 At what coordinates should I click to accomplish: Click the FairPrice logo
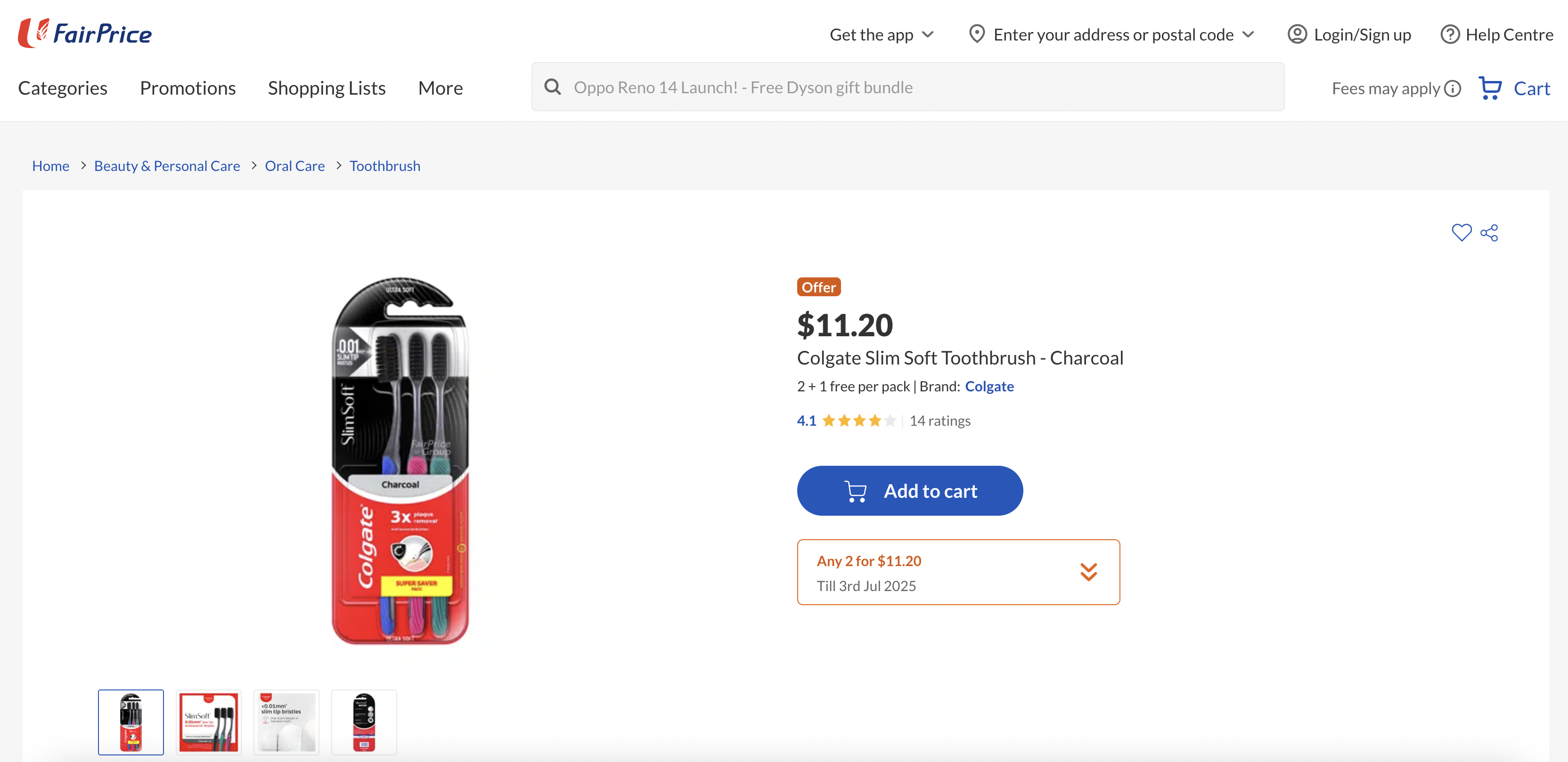pos(85,33)
